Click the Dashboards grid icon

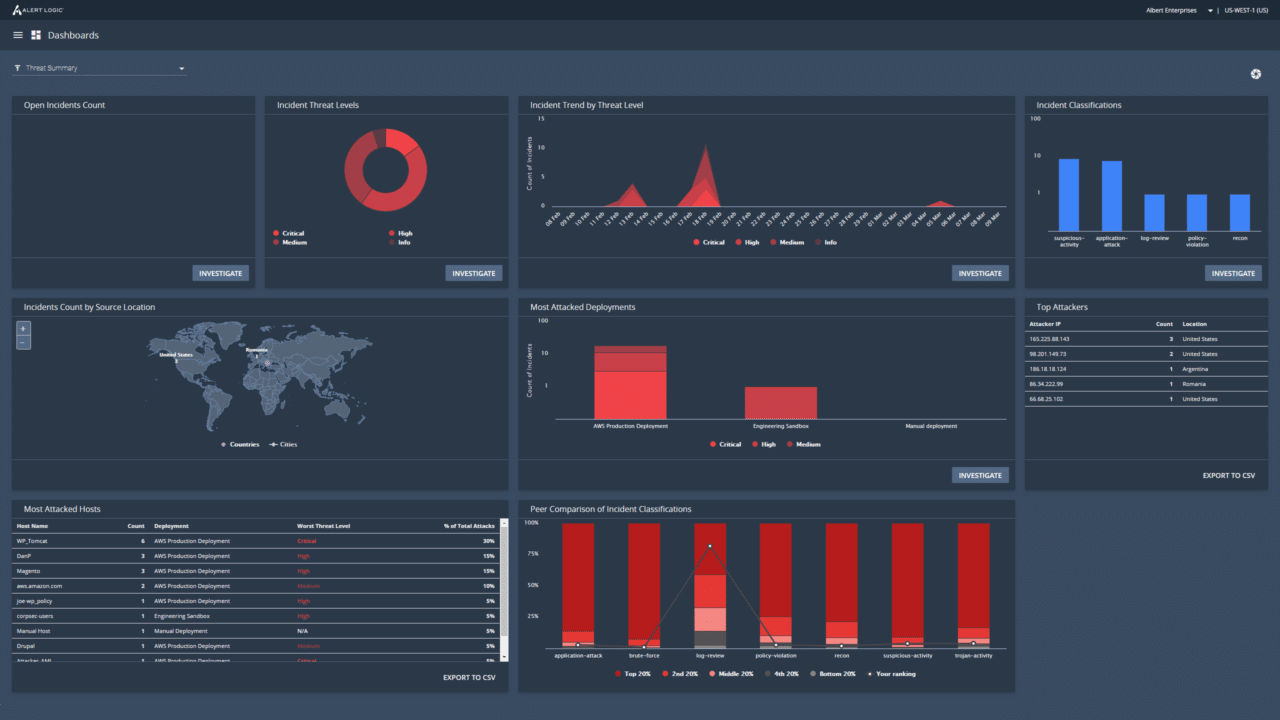34,34
